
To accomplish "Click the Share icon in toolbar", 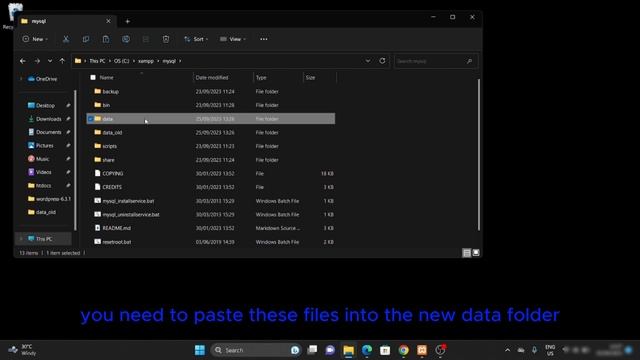I will click(x=146, y=39).
